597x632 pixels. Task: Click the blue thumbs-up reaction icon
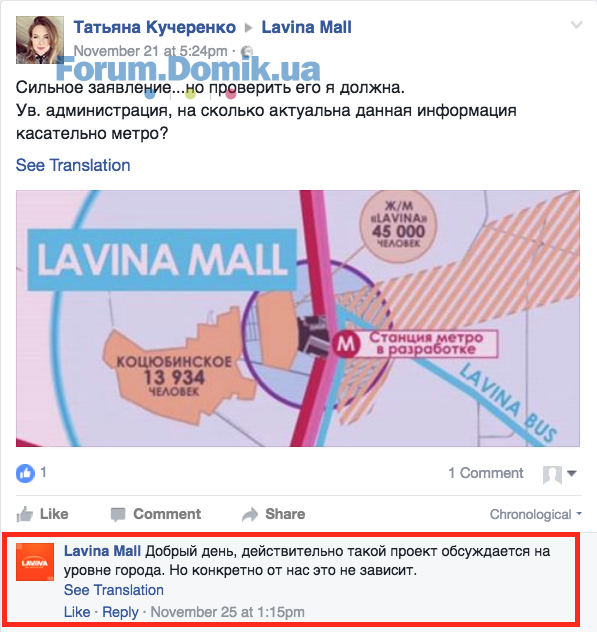pyautogui.click(x=25, y=473)
